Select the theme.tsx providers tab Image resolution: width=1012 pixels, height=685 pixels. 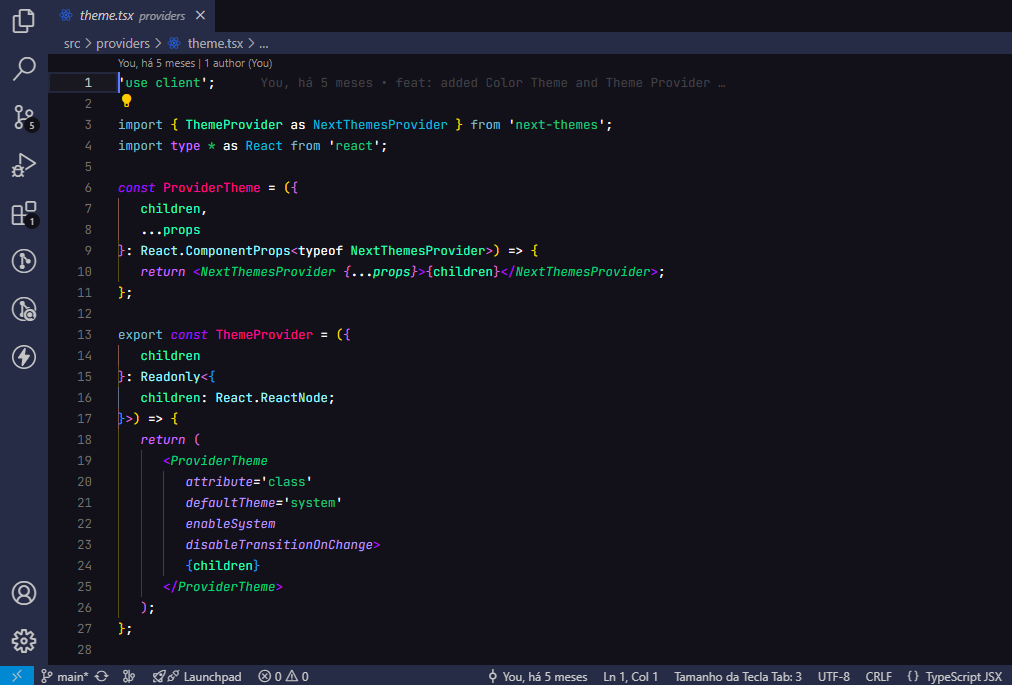point(132,15)
